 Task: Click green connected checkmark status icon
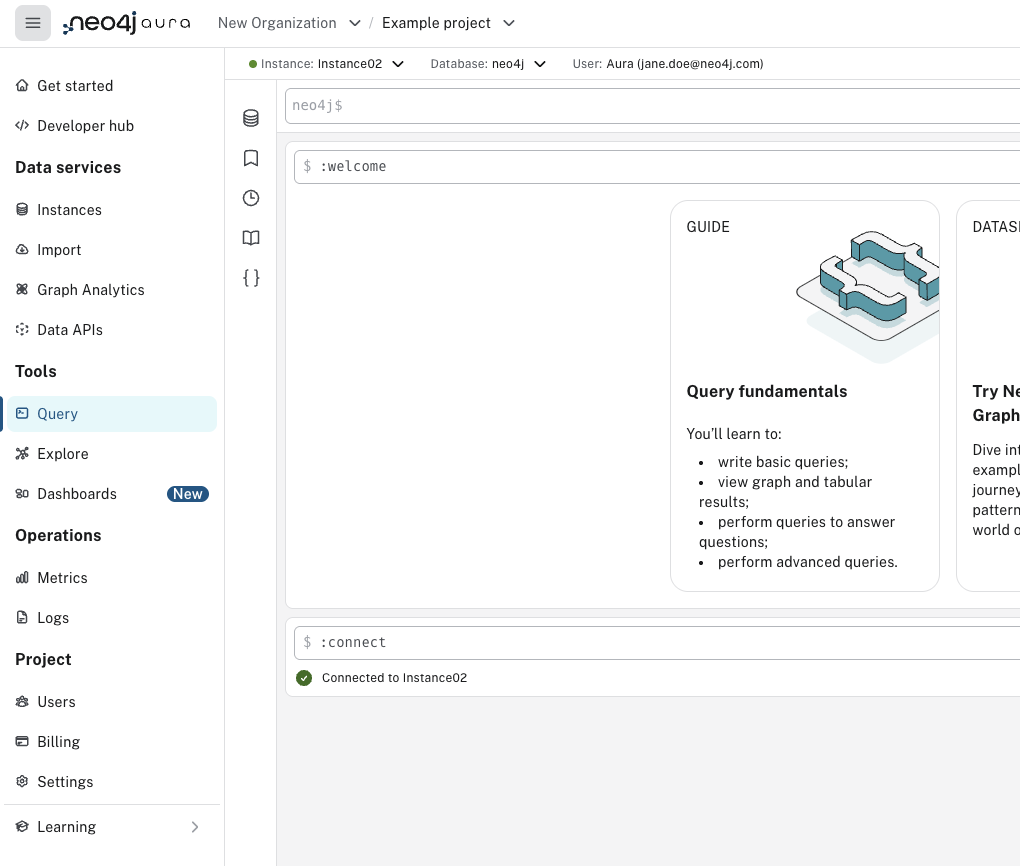[x=304, y=678]
